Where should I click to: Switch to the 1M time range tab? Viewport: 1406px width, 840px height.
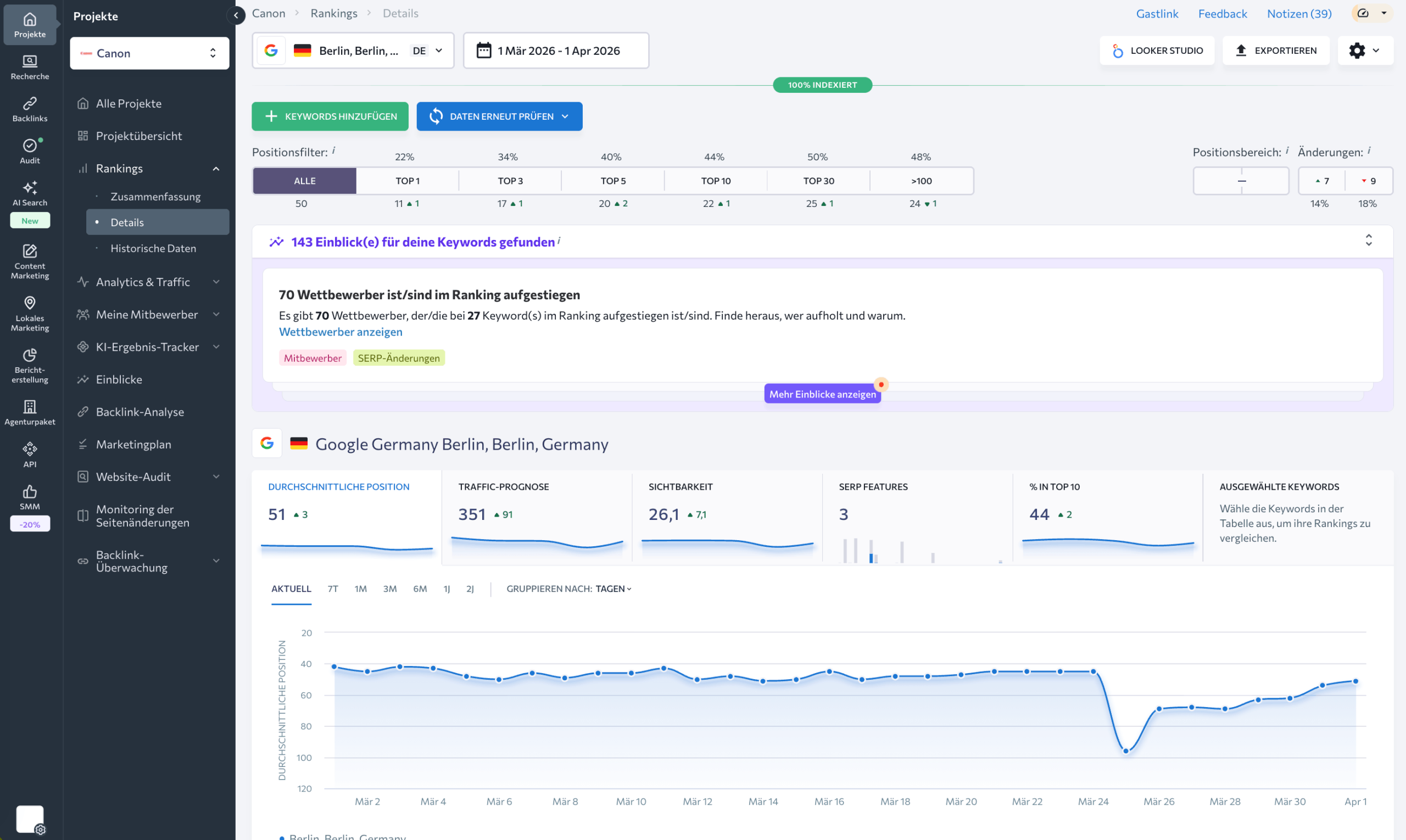361,589
